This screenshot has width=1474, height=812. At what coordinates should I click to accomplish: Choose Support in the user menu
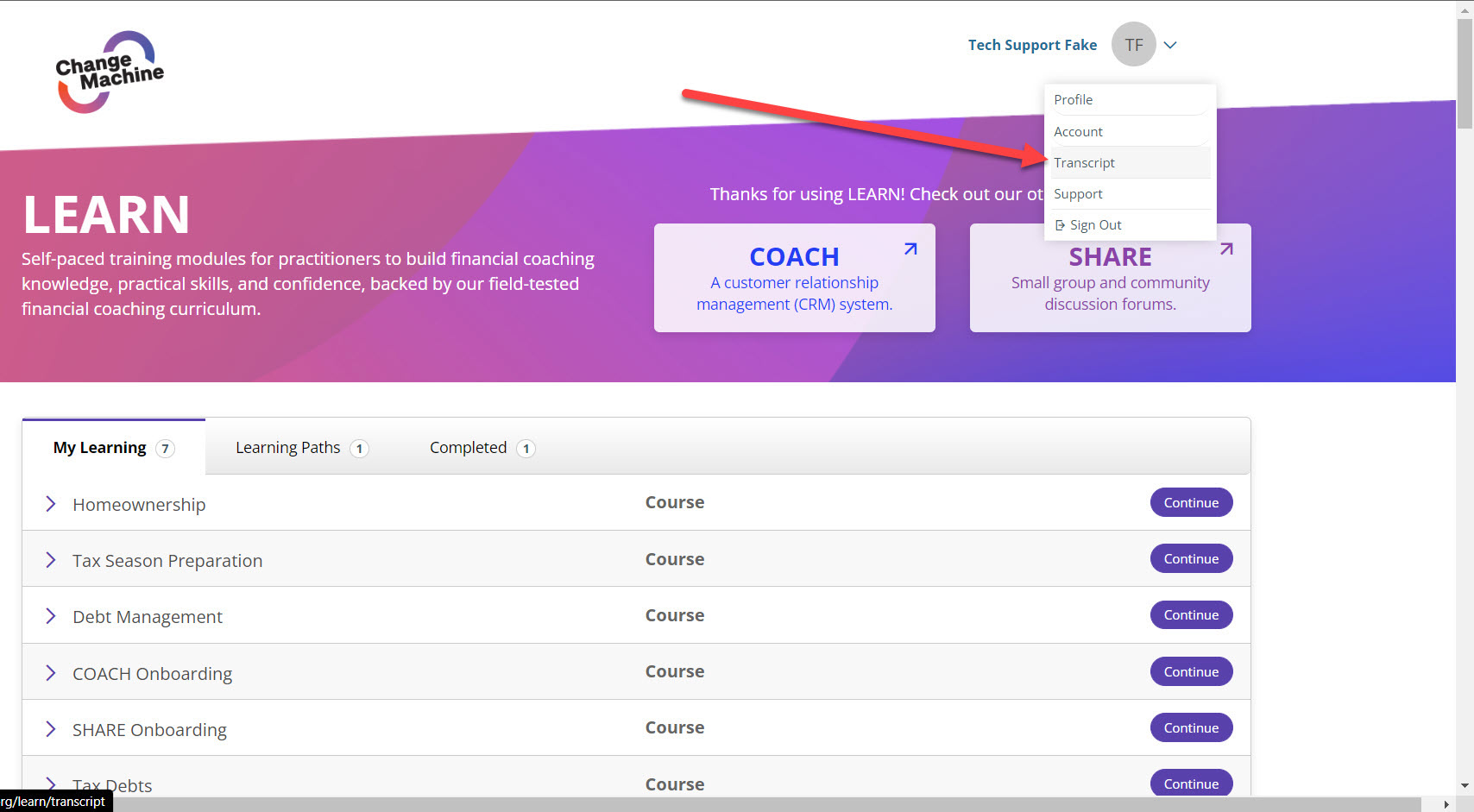click(x=1130, y=194)
